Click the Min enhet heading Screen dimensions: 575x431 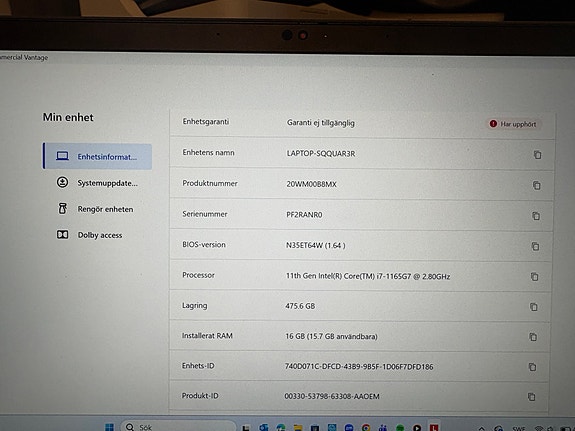coord(68,117)
